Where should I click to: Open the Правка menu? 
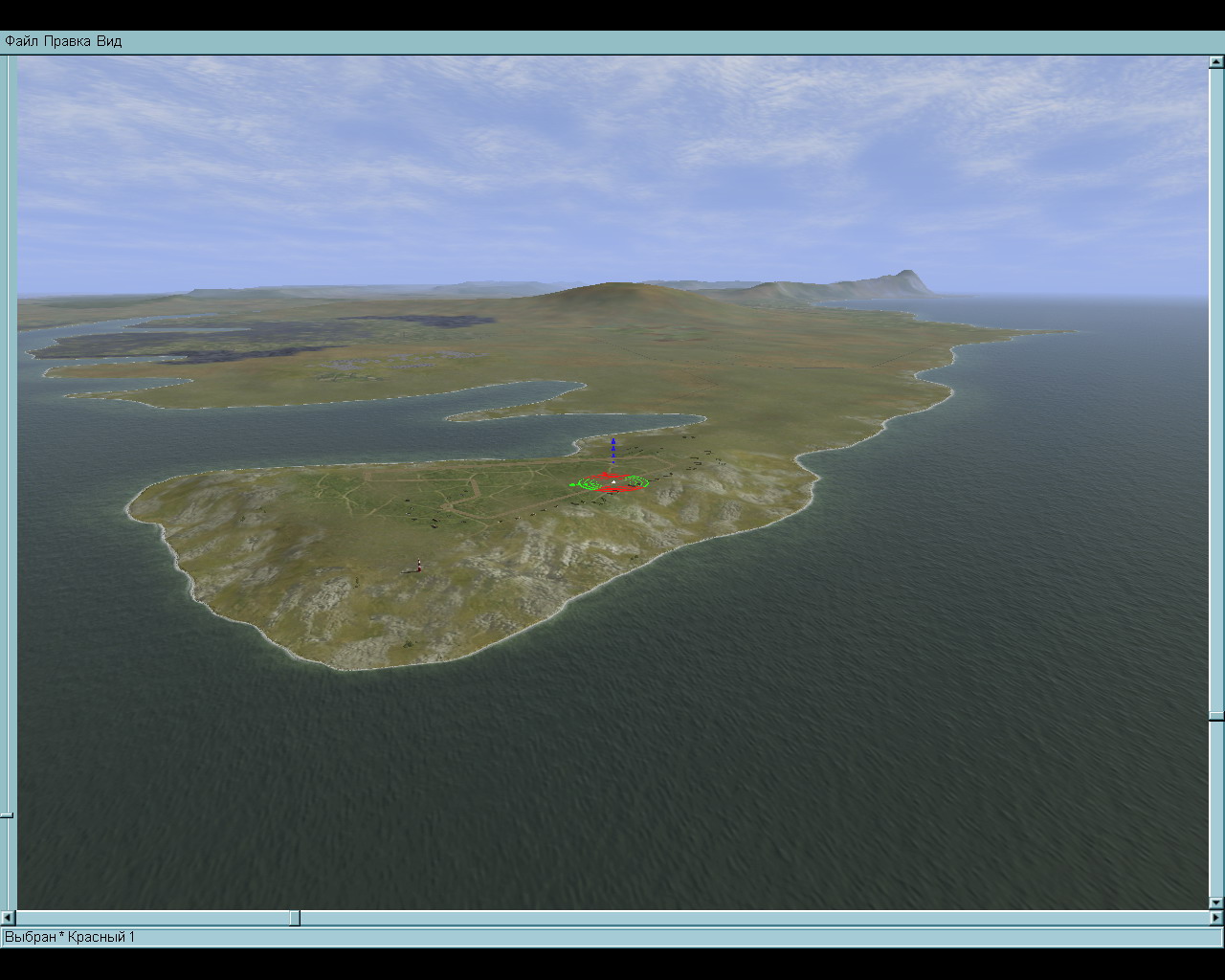coord(67,41)
